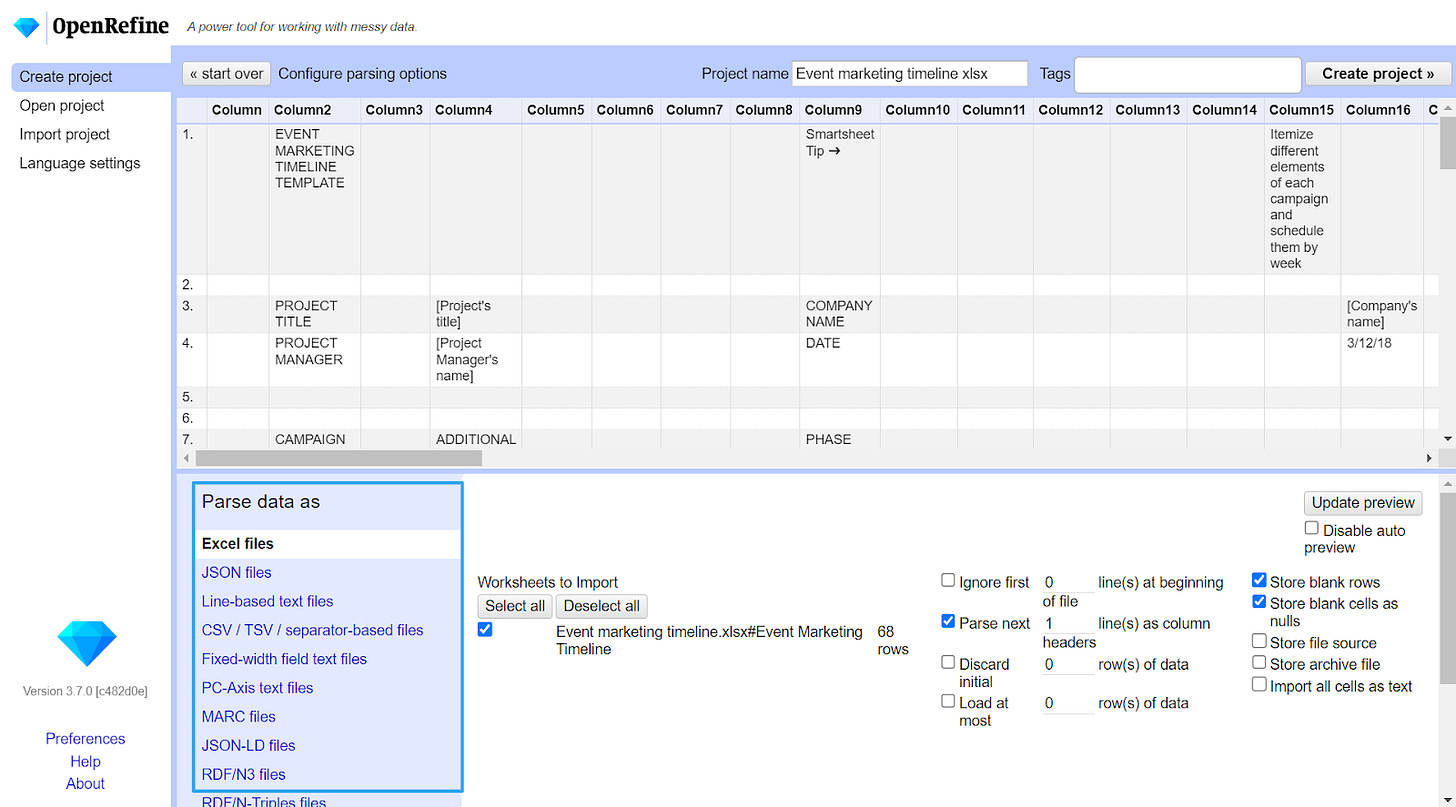Click the OpenRefine diamond logo icon

(26, 27)
